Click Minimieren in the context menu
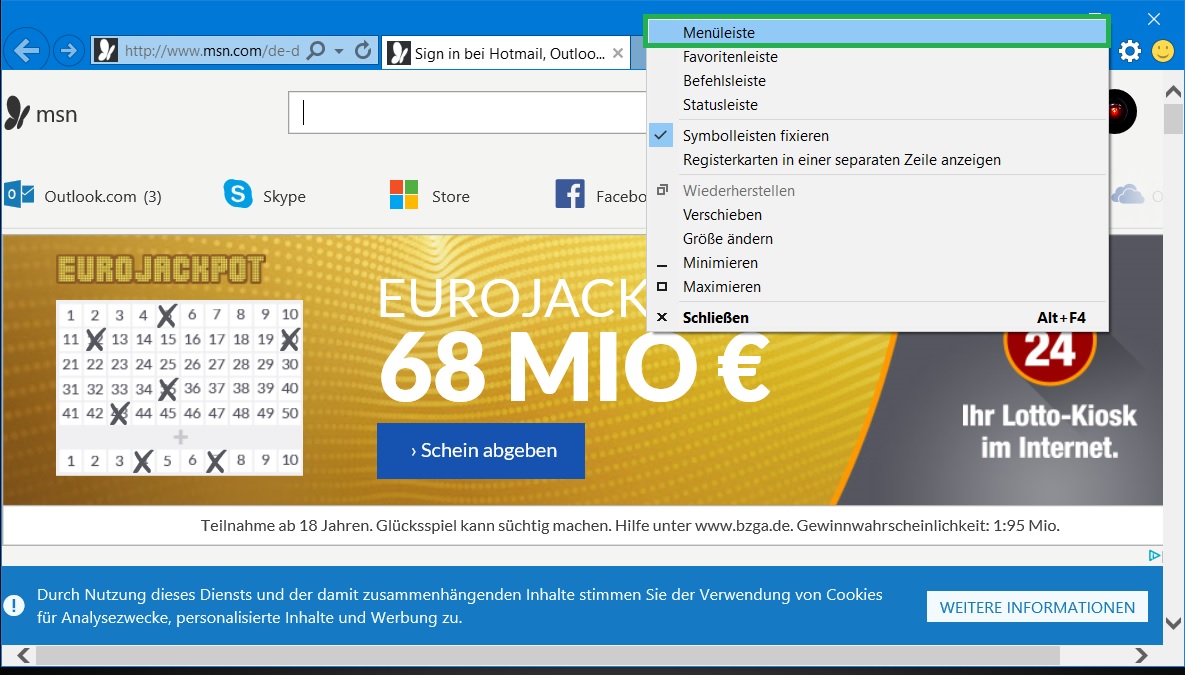The height and width of the screenshot is (675, 1185). point(877,263)
